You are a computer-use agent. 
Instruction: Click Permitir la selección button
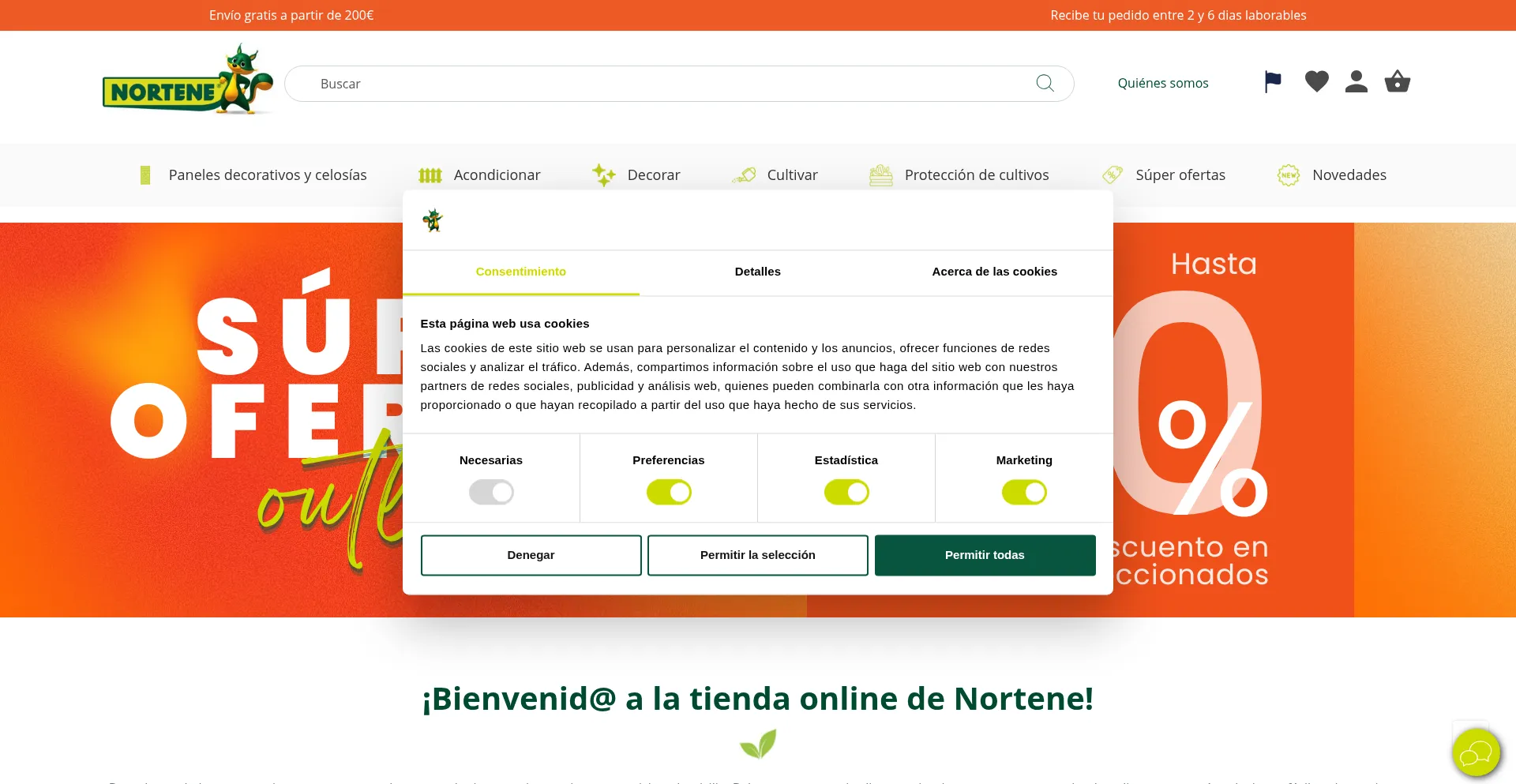click(758, 555)
